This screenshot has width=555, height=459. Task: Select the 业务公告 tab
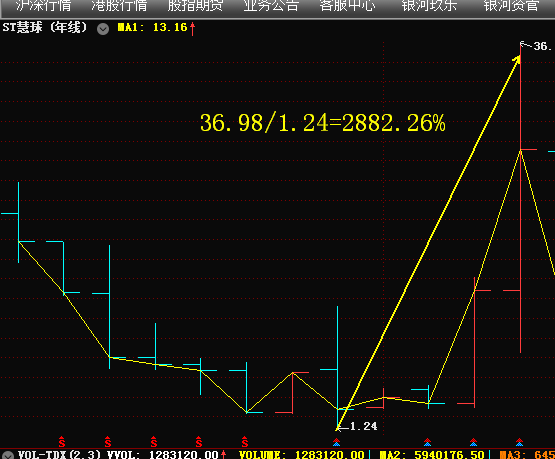tap(271, 6)
